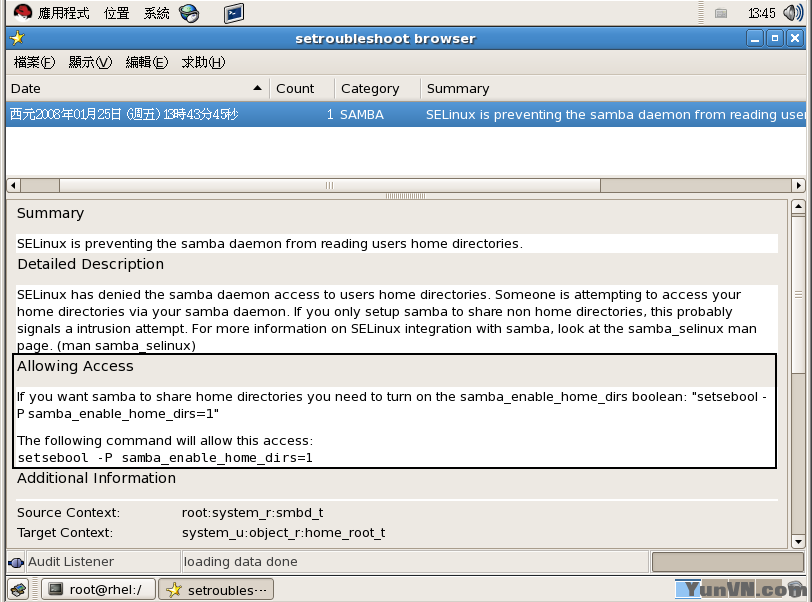Screen dimensions: 812x602
Task: Click the 'loading data done' status text
Action: 241,562
